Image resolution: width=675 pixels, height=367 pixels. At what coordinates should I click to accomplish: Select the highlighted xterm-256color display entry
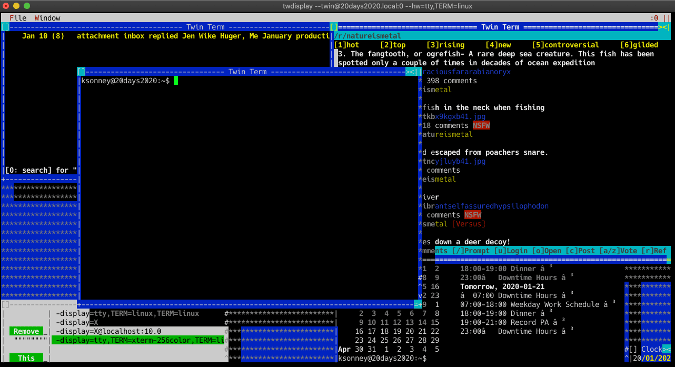tap(139, 340)
